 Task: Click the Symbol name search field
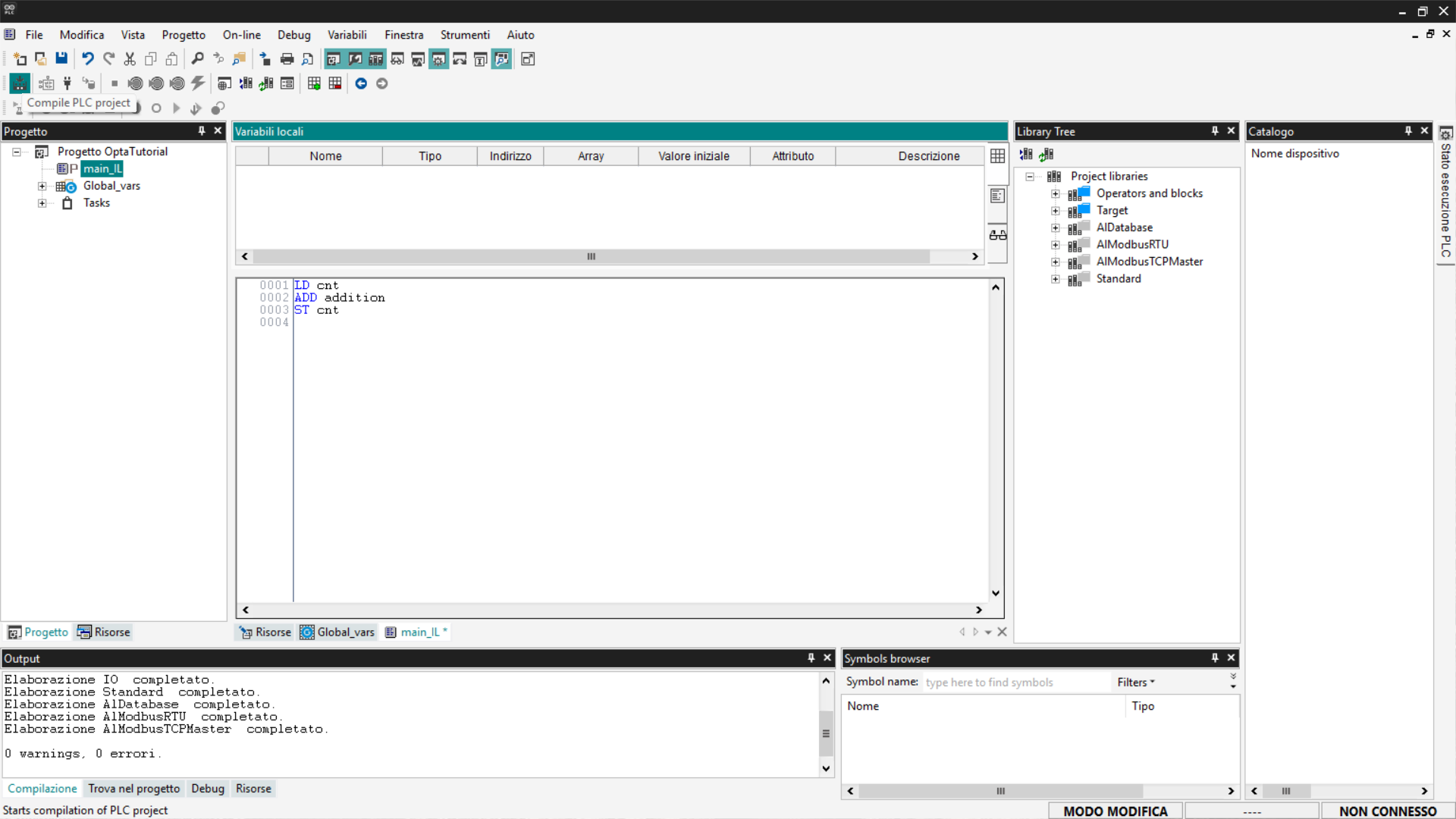[x=1015, y=682]
